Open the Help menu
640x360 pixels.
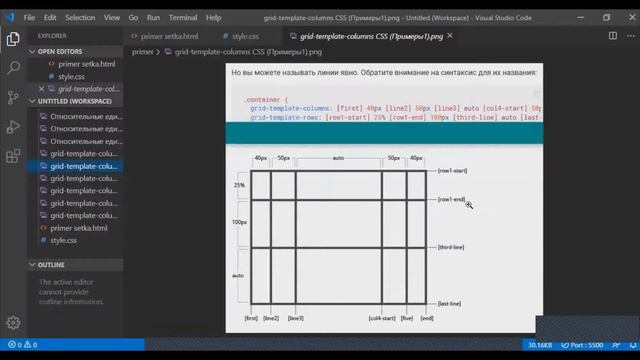213,18
